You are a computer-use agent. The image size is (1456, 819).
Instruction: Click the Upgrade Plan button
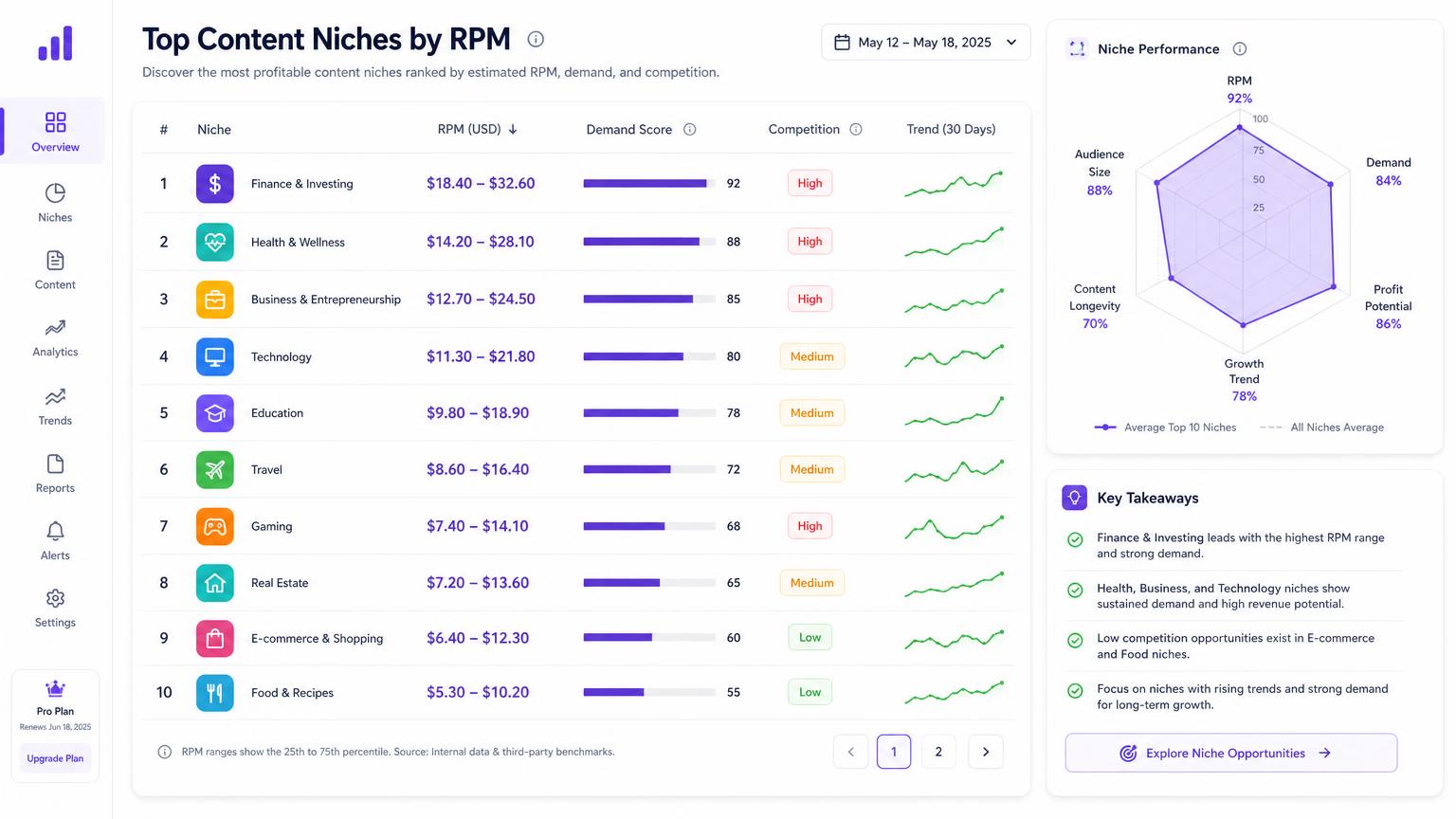(55, 758)
